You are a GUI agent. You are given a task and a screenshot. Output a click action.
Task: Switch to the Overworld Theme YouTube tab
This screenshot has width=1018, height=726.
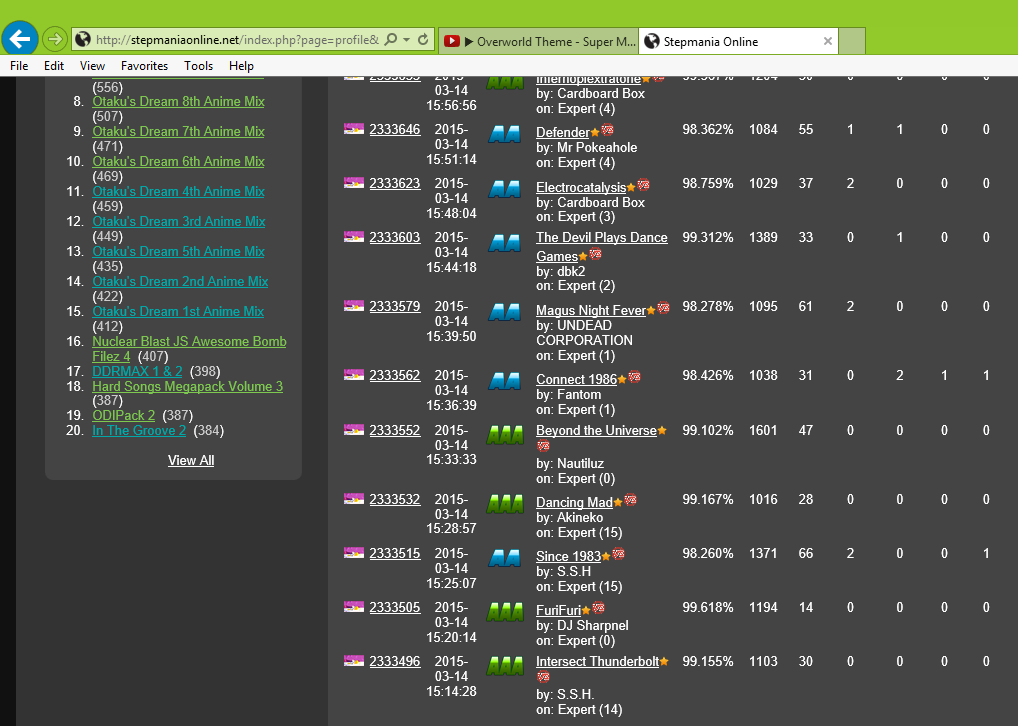pos(537,41)
